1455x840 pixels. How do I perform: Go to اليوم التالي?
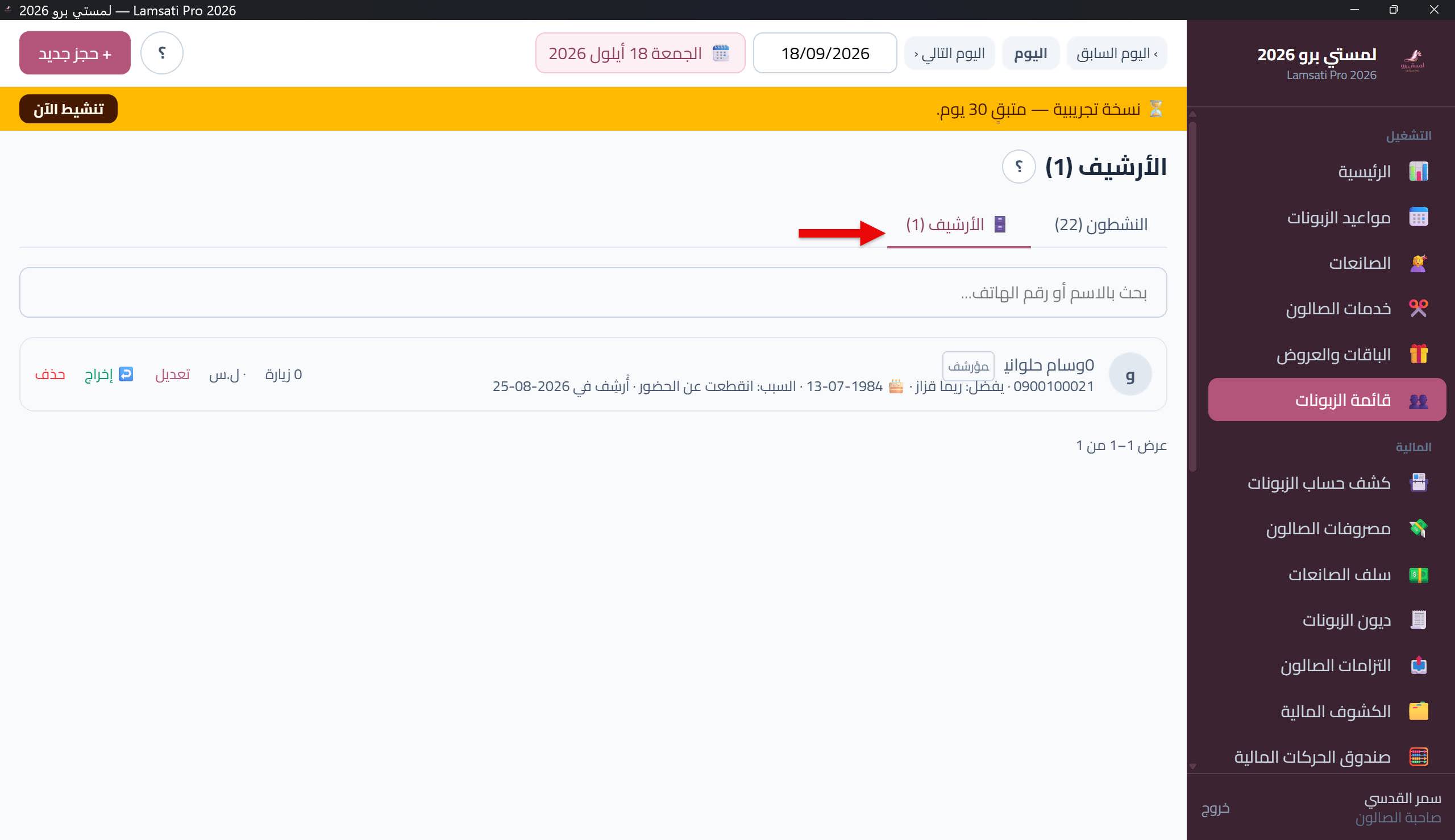point(949,53)
